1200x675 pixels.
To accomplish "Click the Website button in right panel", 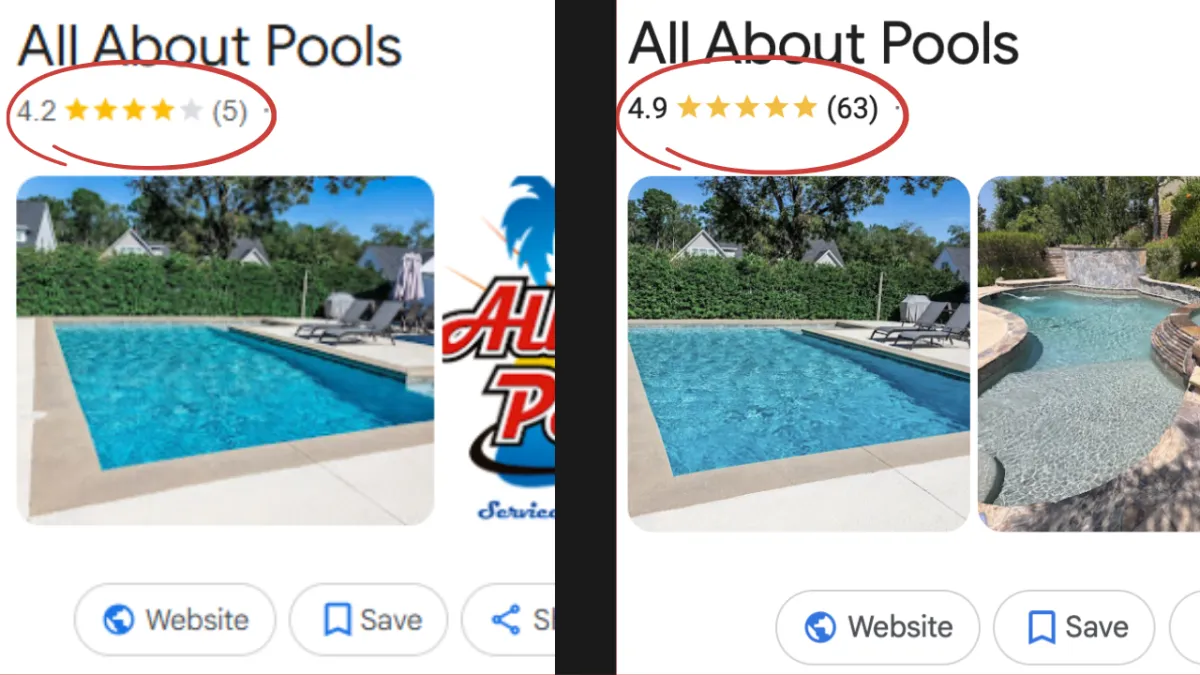I will pos(878,627).
